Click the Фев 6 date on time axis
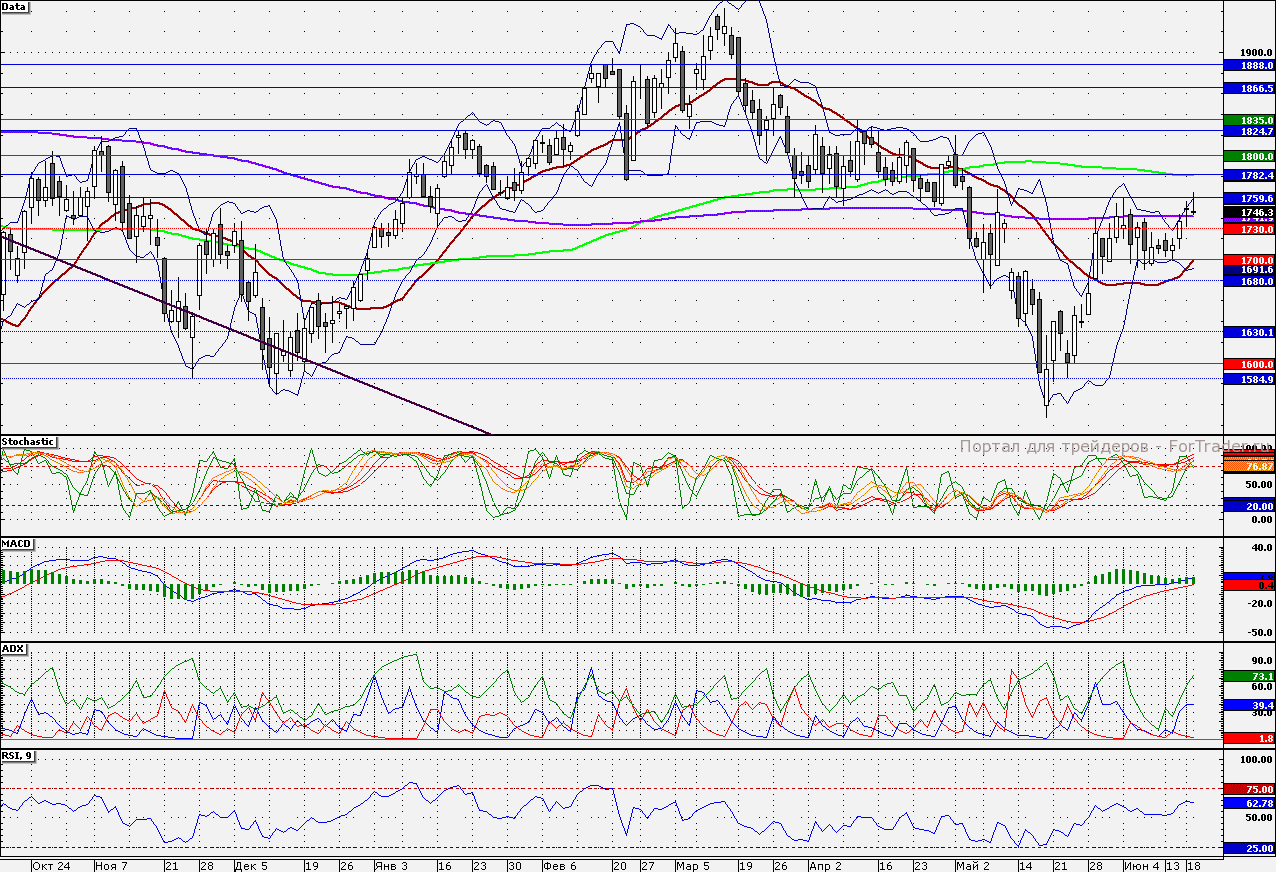This screenshot has width=1276, height=872. [x=560, y=865]
